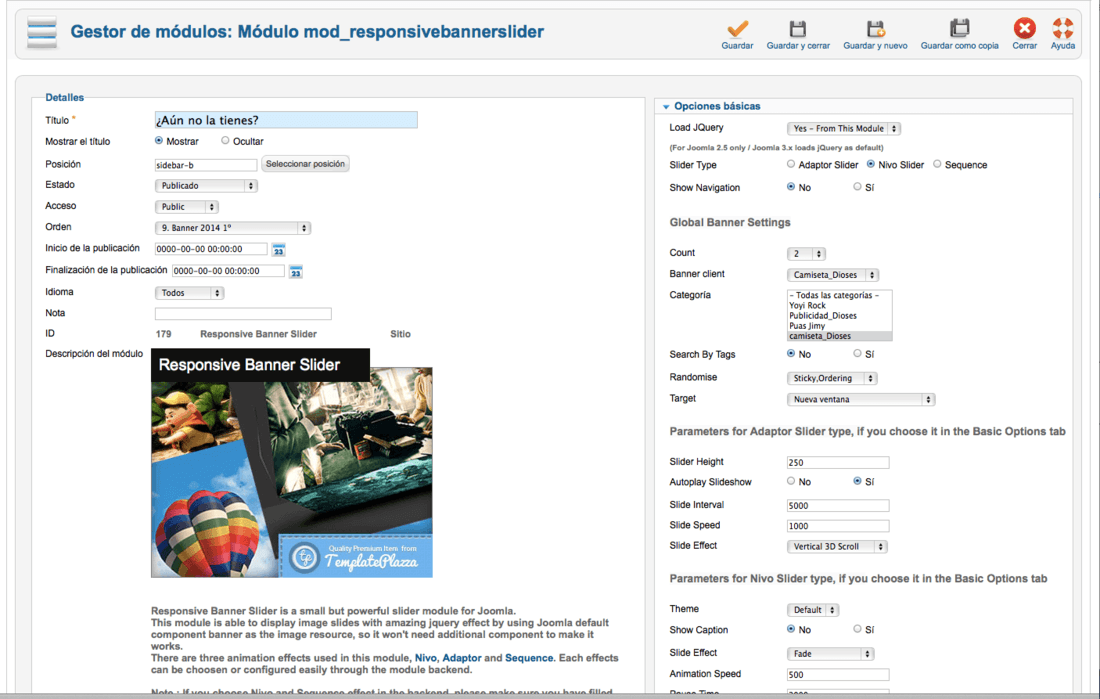Select Mostrar title radio button
Image resolution: width=1100 pixels, height=699 pixels.
tap(159, 140)
